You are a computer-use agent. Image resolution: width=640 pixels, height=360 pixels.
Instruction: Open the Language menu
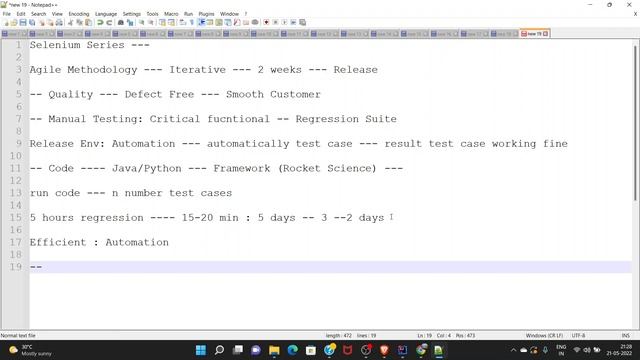click(106, 14)
